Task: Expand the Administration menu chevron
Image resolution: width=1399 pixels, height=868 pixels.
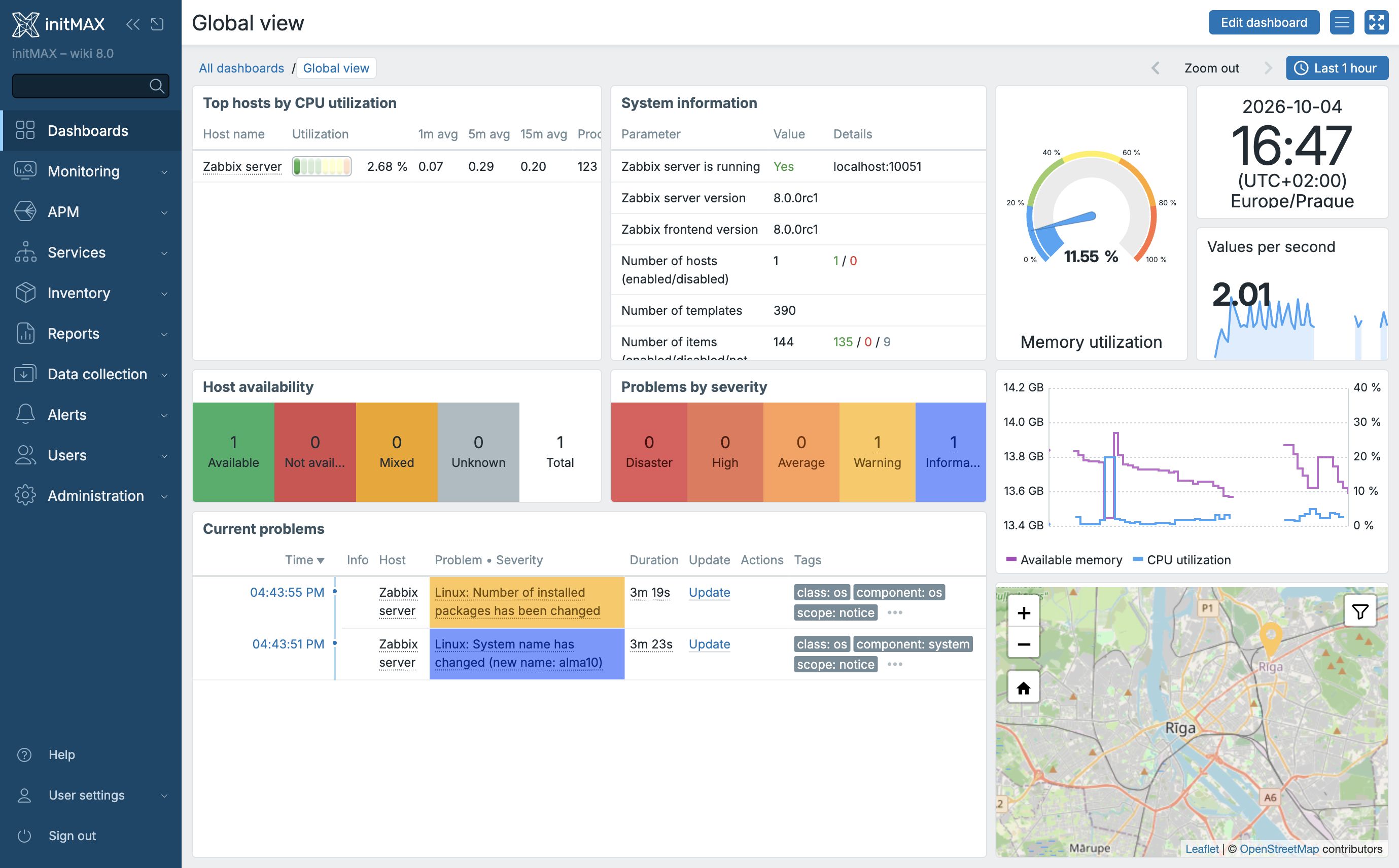Action: pos(164,496)
